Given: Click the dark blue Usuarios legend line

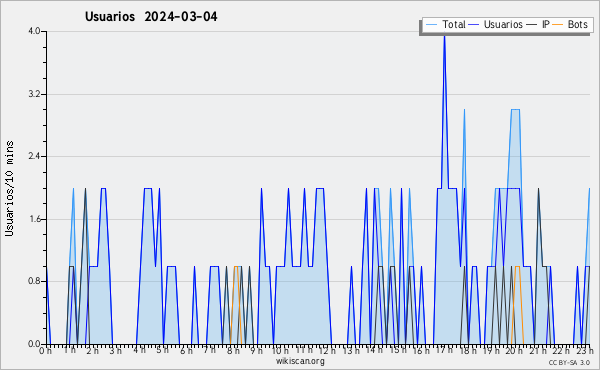Looking at the screenshot, I should click(474, 25).
